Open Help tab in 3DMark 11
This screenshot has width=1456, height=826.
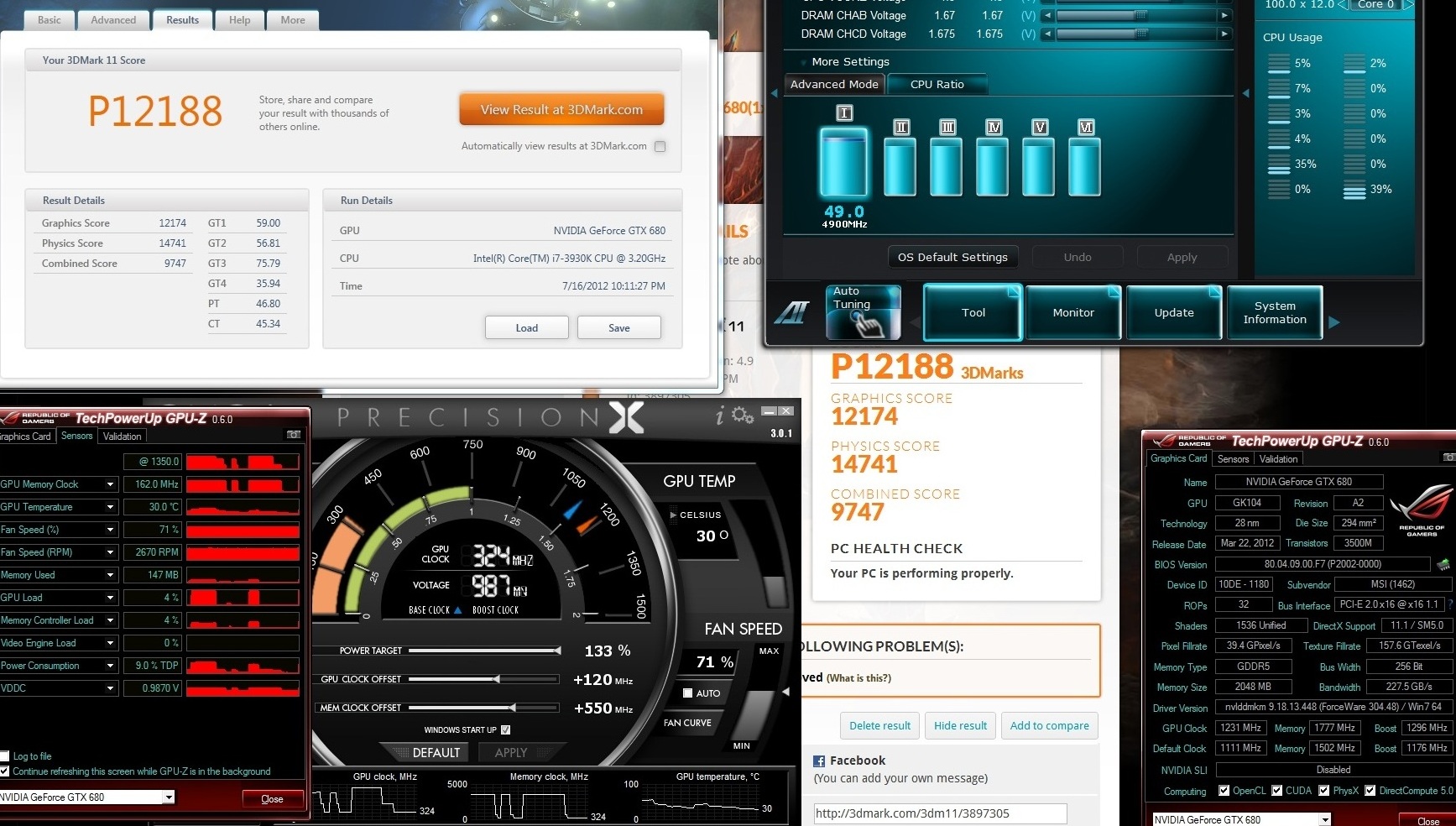pyautogui.click(x=240, y=20)
